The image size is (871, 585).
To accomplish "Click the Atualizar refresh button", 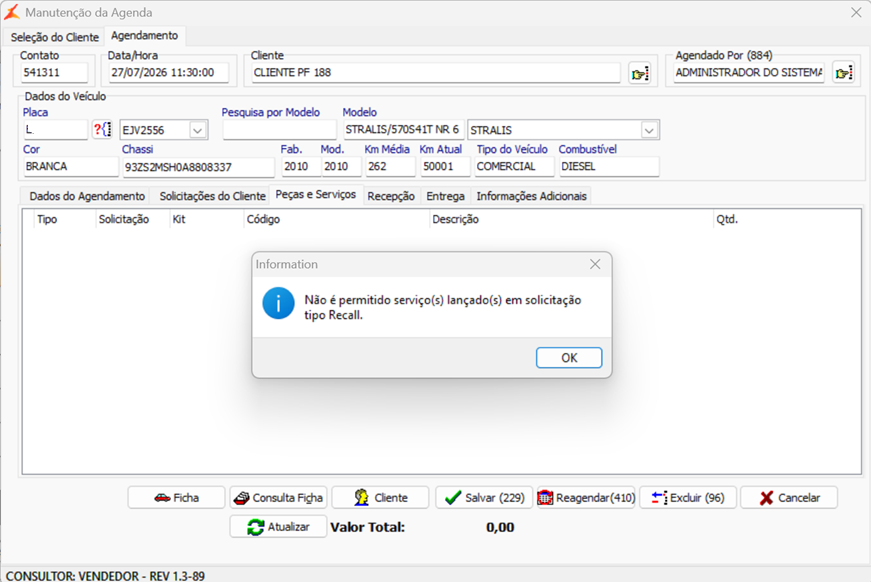I will [x=278, y=527].
